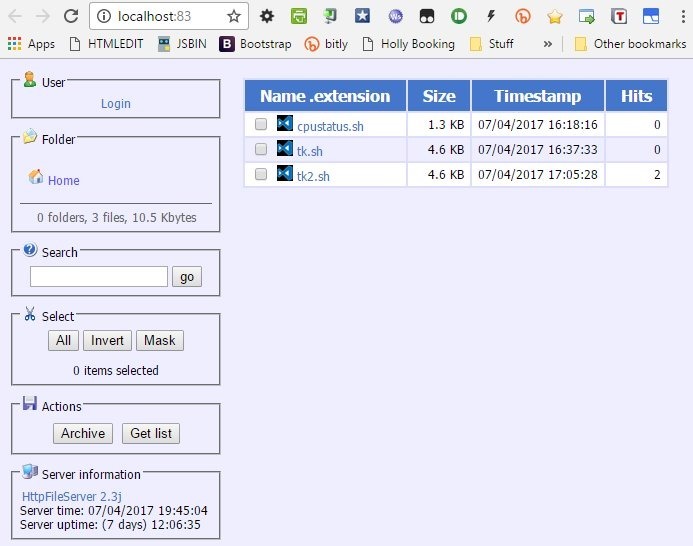Screen dimensions: 693x546
Task: Expand the hidden bookmarks overflow chevron
Action: pos(547,44)
